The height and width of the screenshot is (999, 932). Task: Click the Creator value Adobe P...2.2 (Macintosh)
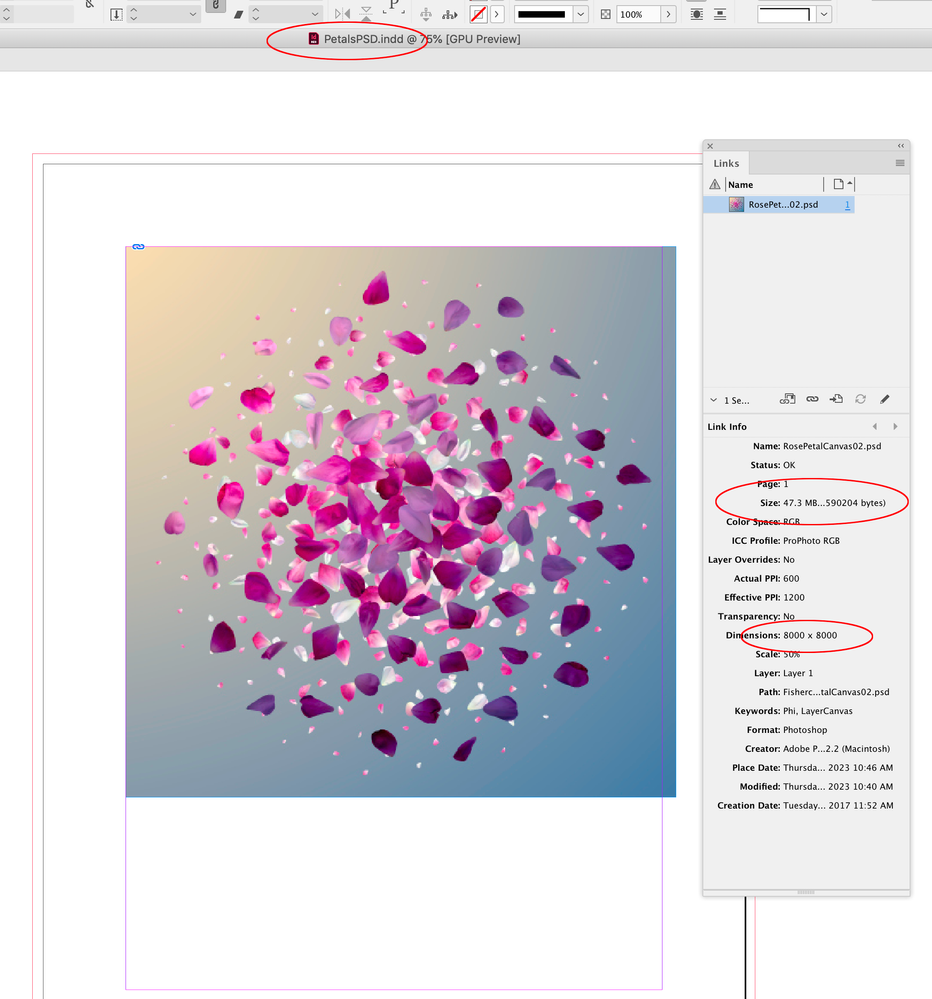coord(836,749)
